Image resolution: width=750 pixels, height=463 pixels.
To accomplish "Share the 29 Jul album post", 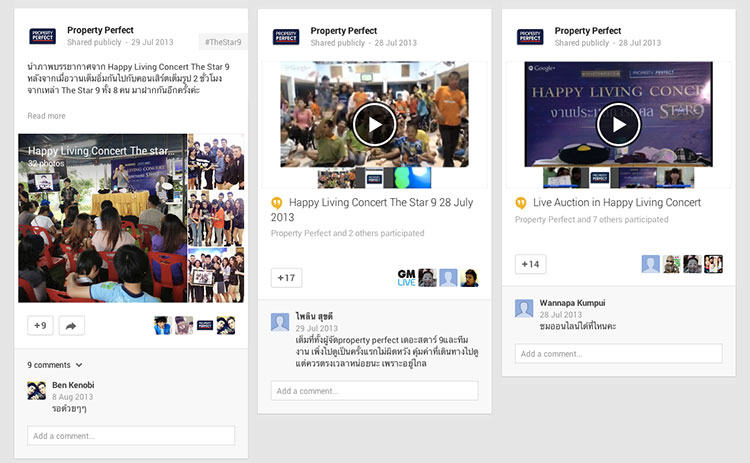I will pyautogui.click(x=71, y=326).
